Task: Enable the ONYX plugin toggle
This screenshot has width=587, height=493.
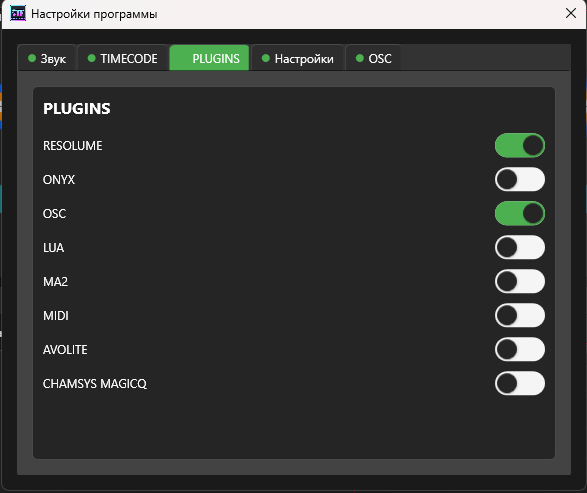Action: click(520, 179)
